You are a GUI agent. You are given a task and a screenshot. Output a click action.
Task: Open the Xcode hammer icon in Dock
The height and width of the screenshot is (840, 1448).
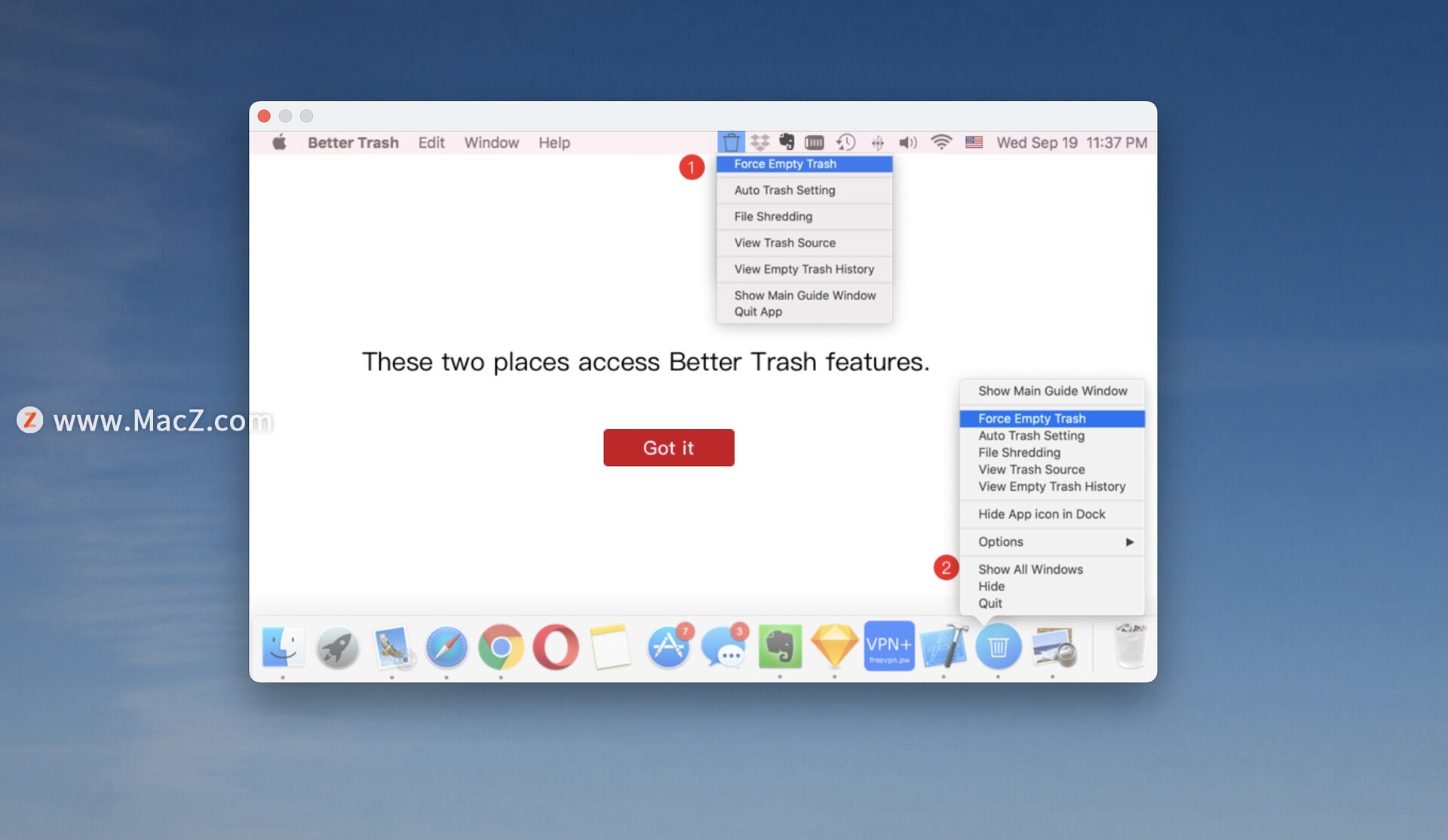tap(943, 647)
